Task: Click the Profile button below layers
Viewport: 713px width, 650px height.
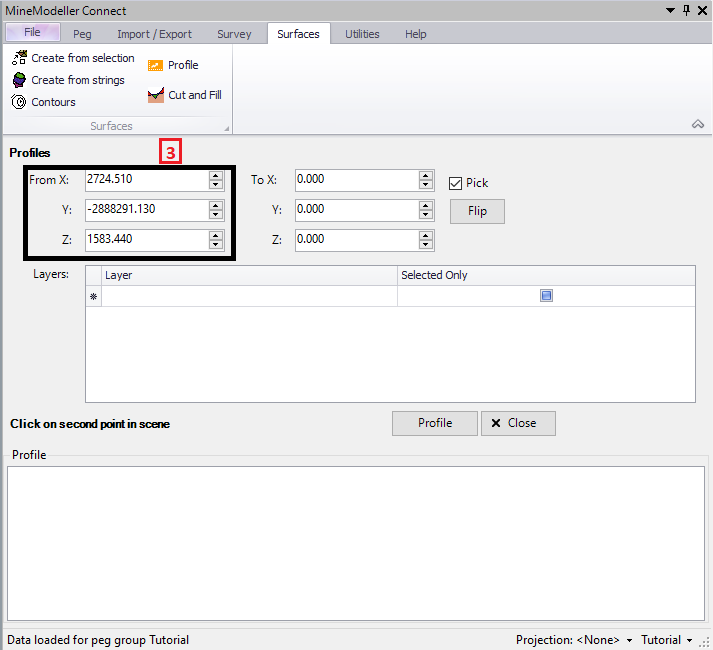Action: 434,423
